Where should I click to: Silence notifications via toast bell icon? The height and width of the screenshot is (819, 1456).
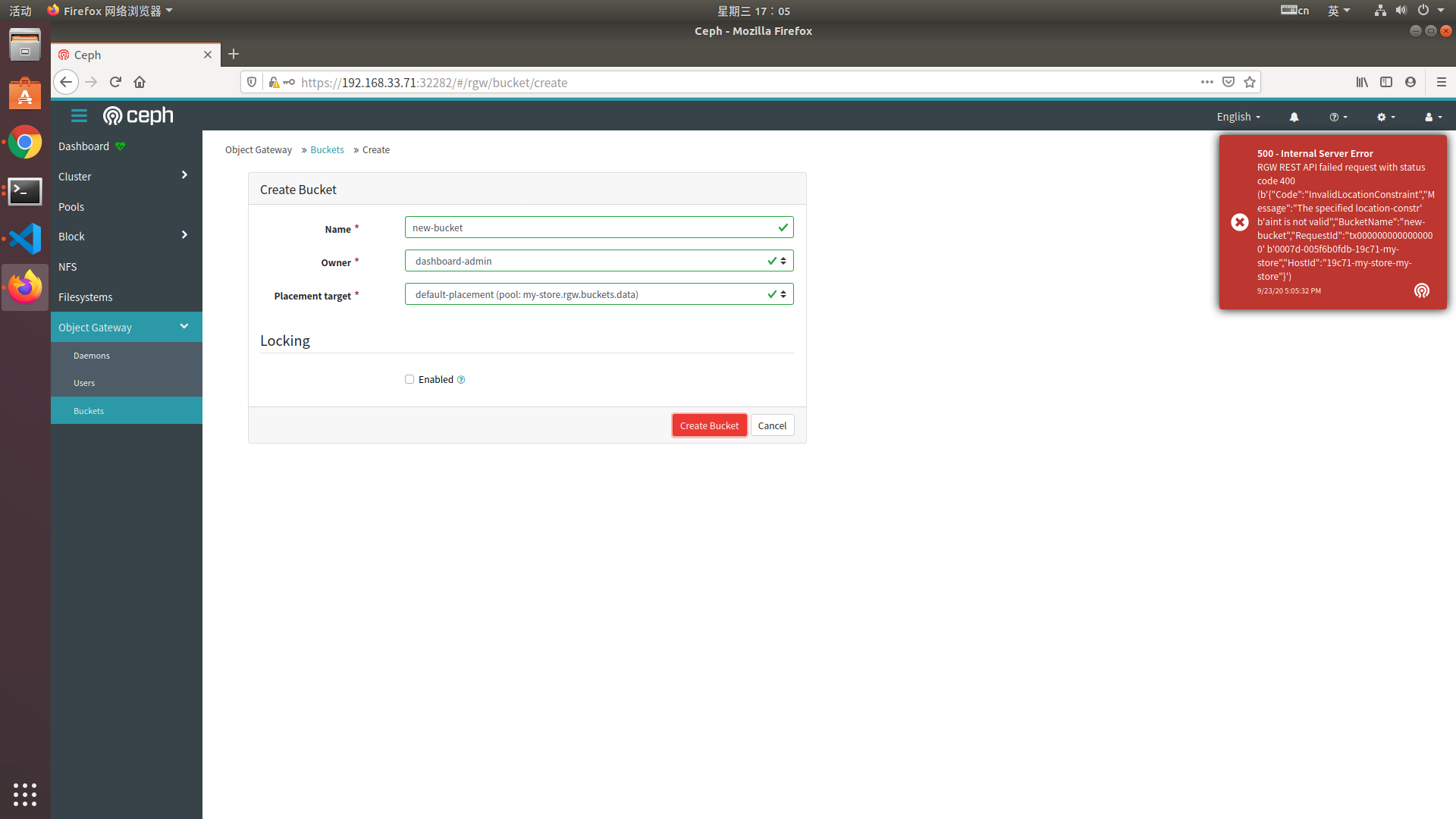1421,290
